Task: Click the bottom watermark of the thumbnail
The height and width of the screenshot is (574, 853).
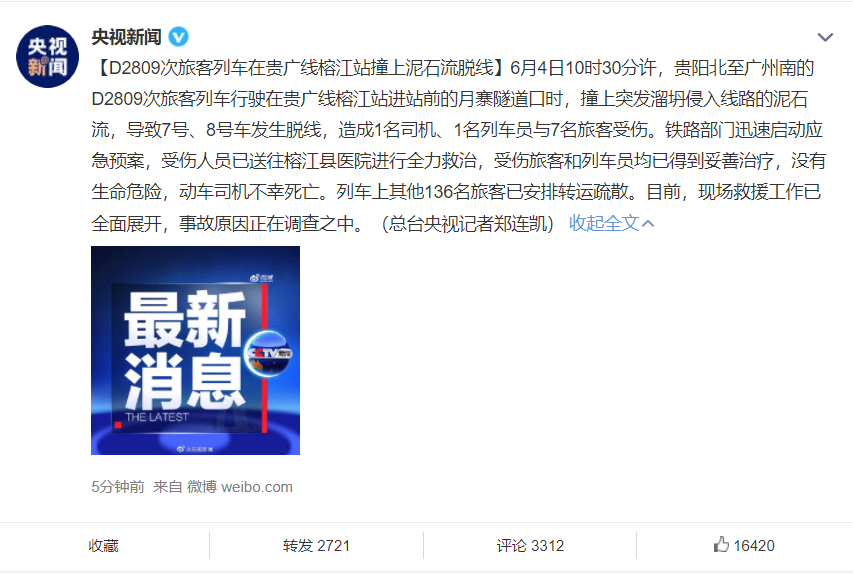Action: (x=195, y=449)
